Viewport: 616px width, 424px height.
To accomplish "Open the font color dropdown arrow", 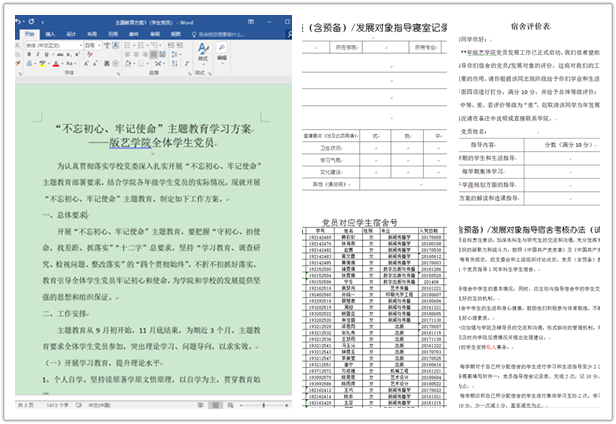I will pos(62,63).
